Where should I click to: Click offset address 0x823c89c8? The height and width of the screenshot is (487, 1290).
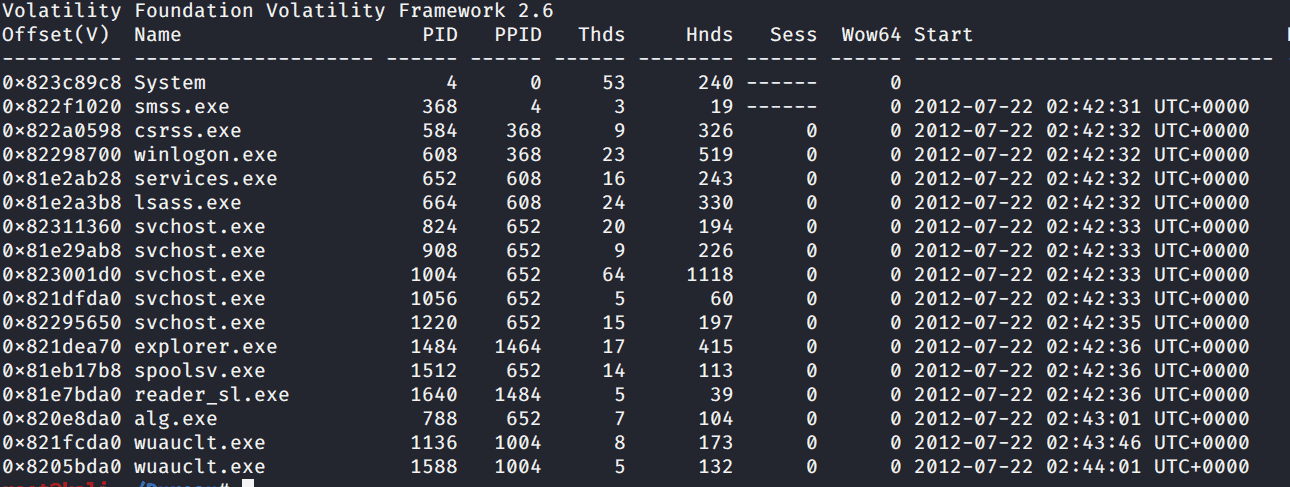(62, 83)
